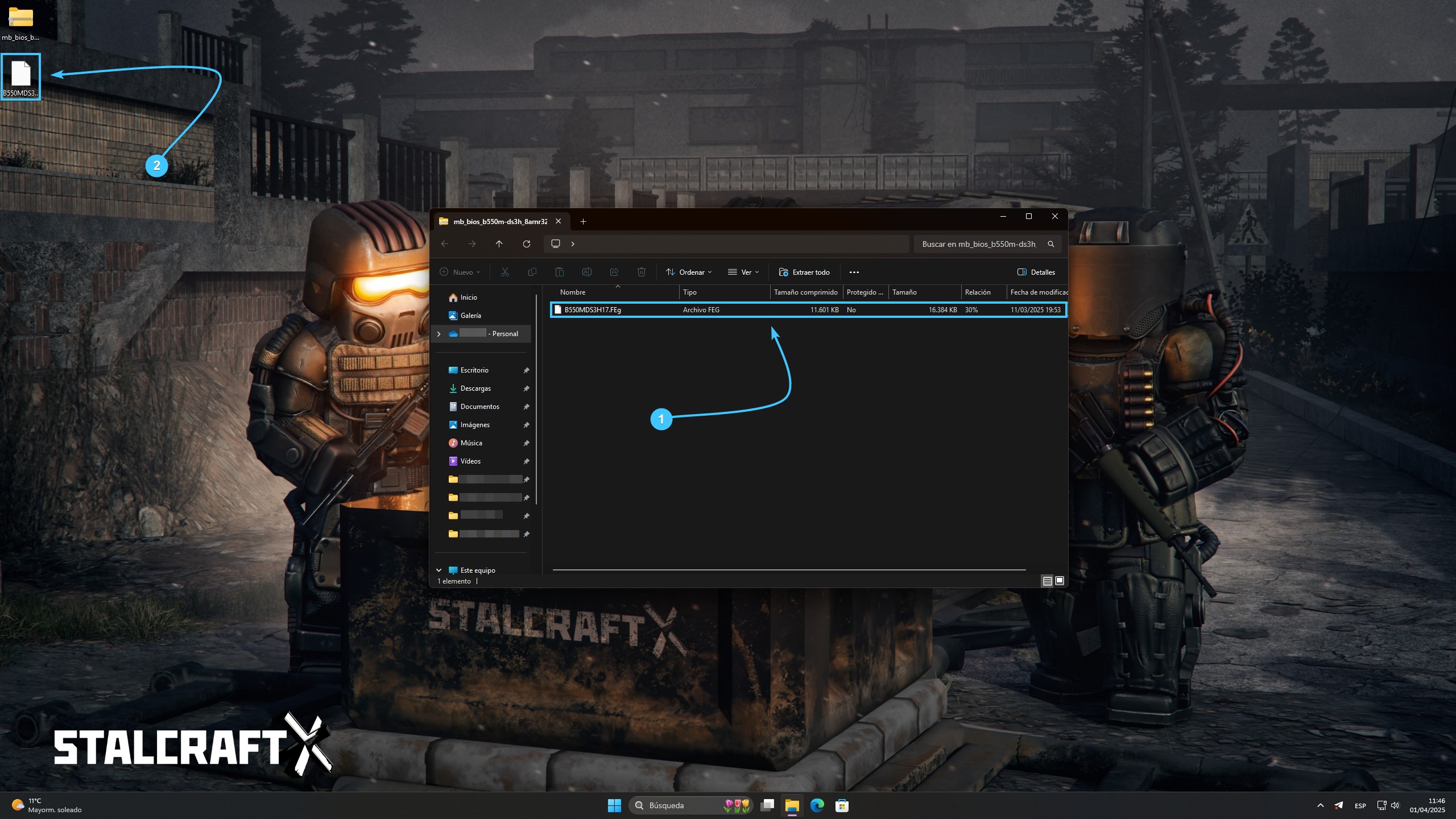This screenshot has height=819, width=1456.
Task: Open a new Explorer tab with plus
Action: point(583,222)
